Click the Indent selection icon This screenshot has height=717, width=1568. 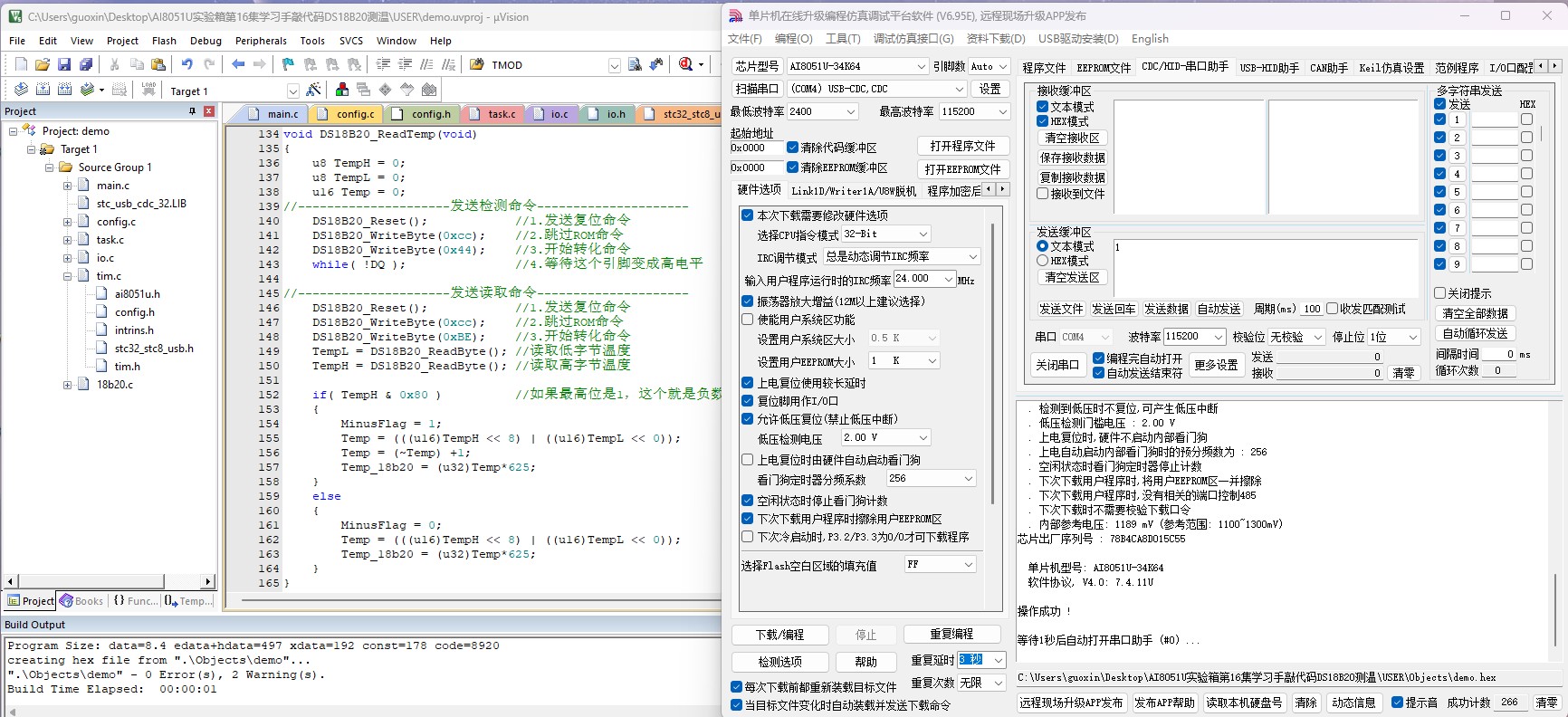point(383,64)
